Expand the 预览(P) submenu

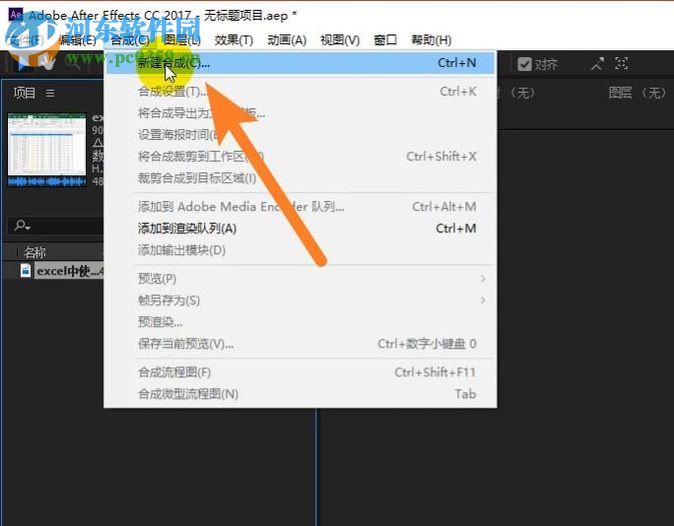pos(300,278)
